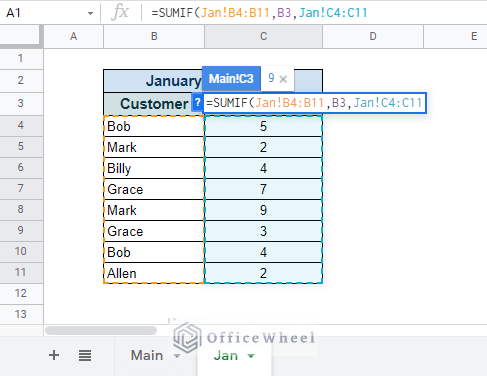
Task: Open the all sheets list icon
Action: [x=85, y=356]
